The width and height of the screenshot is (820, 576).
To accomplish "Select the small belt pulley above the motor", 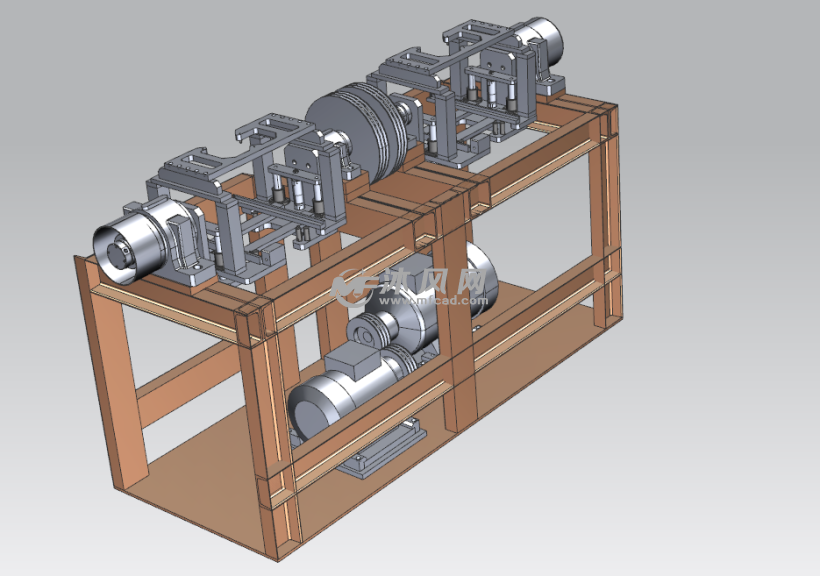I will click(x=371, y=330).
